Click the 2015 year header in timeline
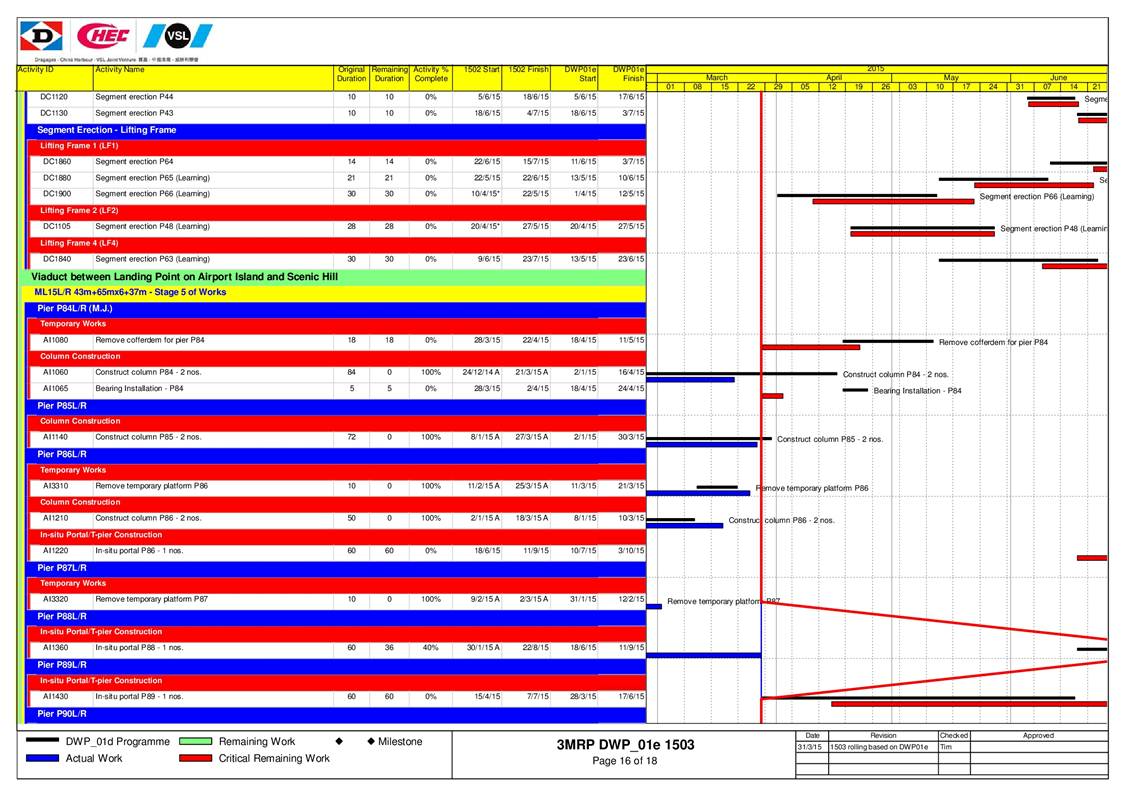1123x793 pixels. point(875,69)
